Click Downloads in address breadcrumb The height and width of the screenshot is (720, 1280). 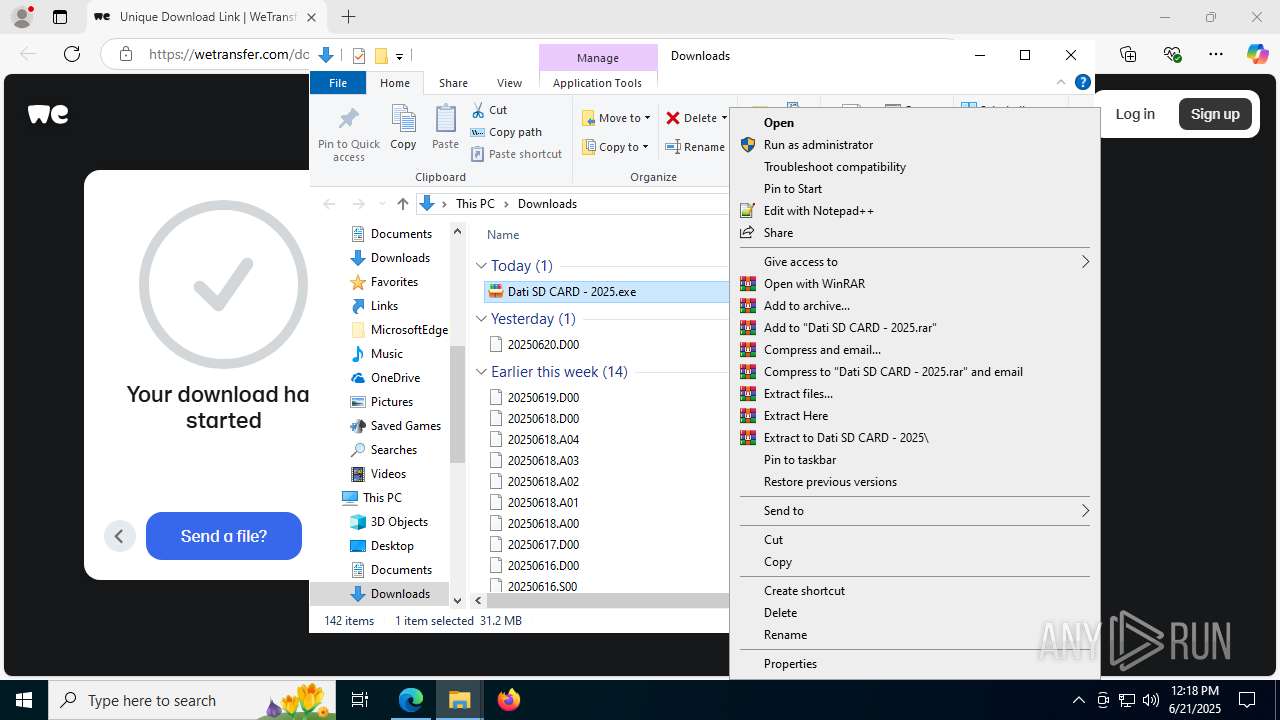[x=547, y=203]
